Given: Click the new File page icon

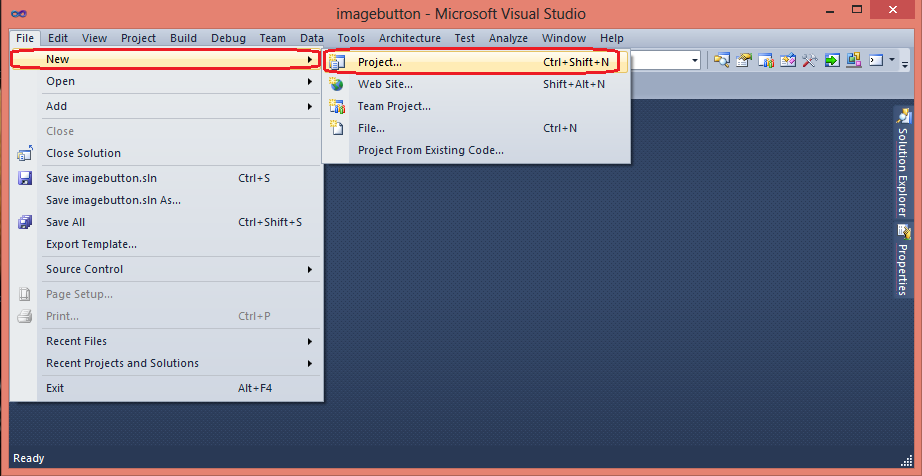Looking at the screenshot, I should (x=336, y=128).
